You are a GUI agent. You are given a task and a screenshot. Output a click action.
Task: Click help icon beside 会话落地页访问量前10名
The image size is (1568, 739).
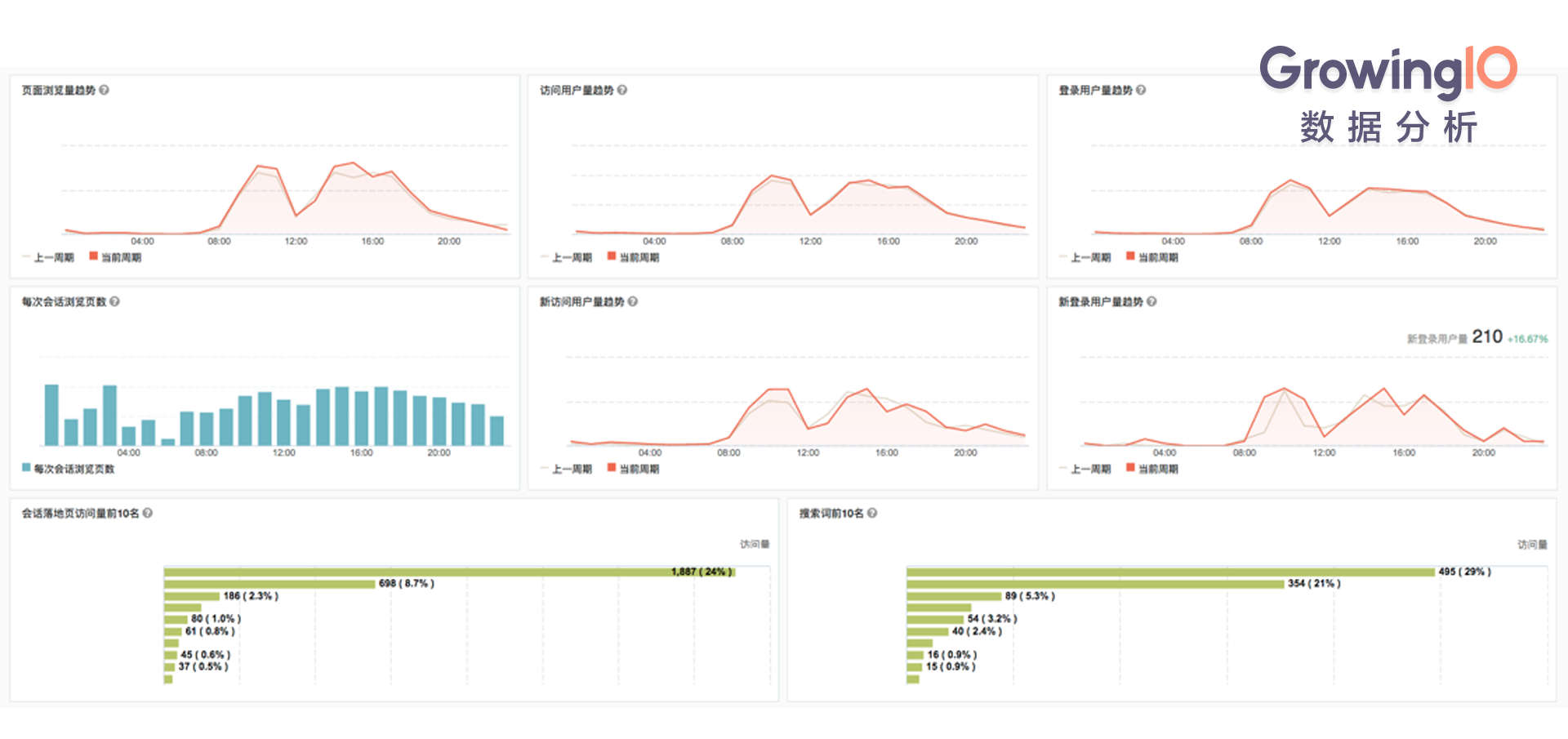click(148, 513)
